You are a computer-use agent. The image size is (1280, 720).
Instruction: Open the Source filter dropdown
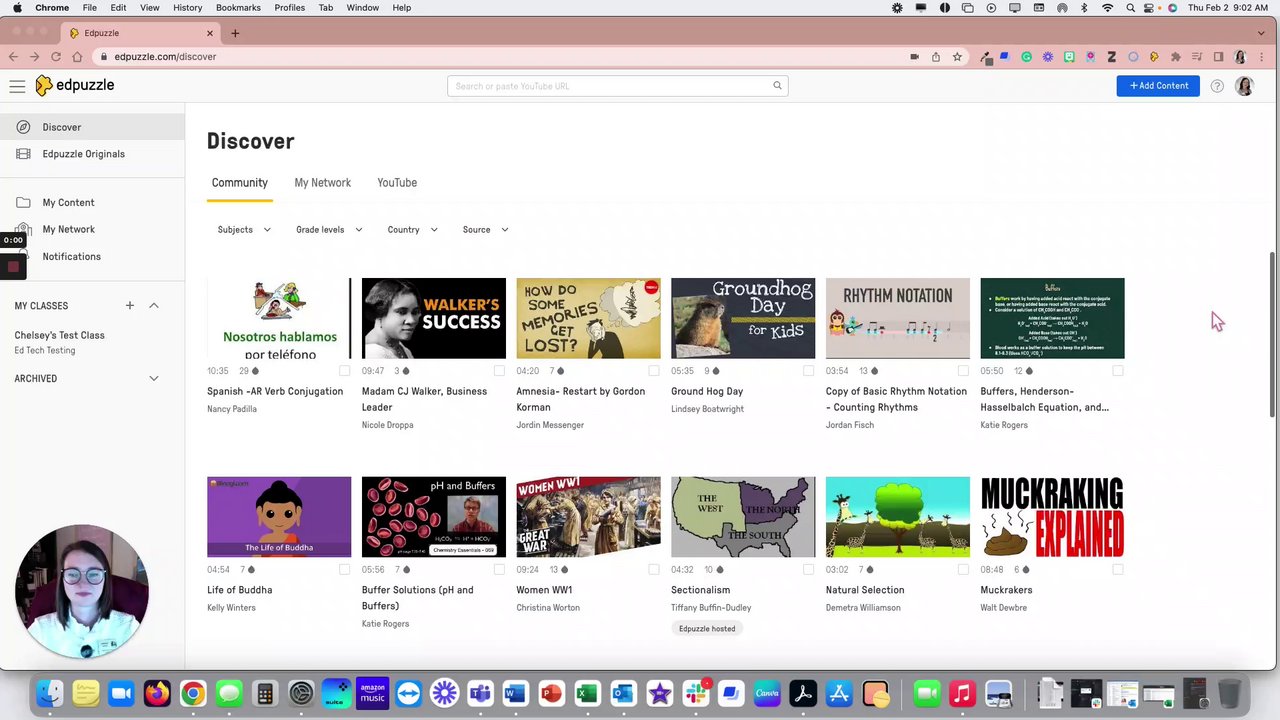coord(485,230)
